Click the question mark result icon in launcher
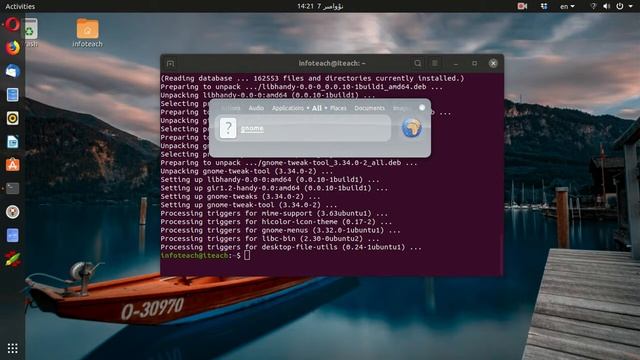Viewport: 640px width, 360px height. 228,128
